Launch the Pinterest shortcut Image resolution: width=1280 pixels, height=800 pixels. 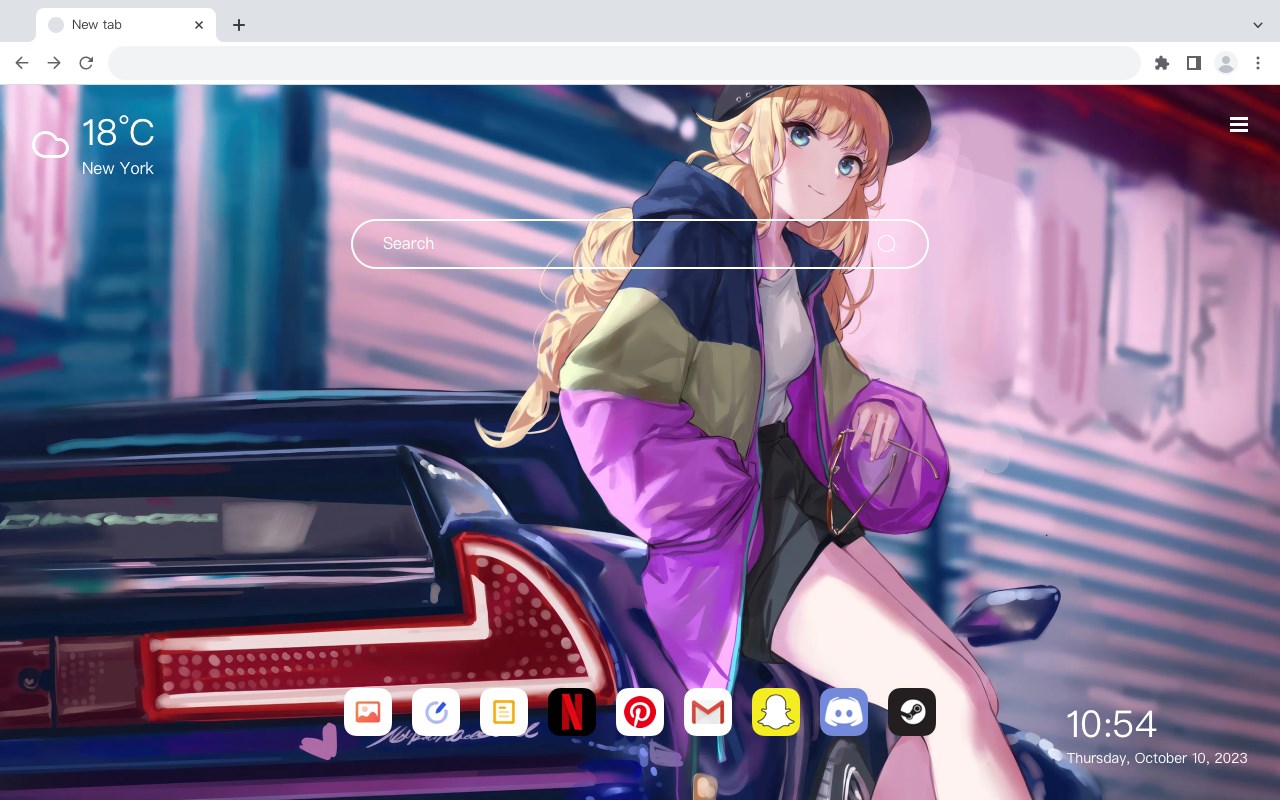coord(640,712)
